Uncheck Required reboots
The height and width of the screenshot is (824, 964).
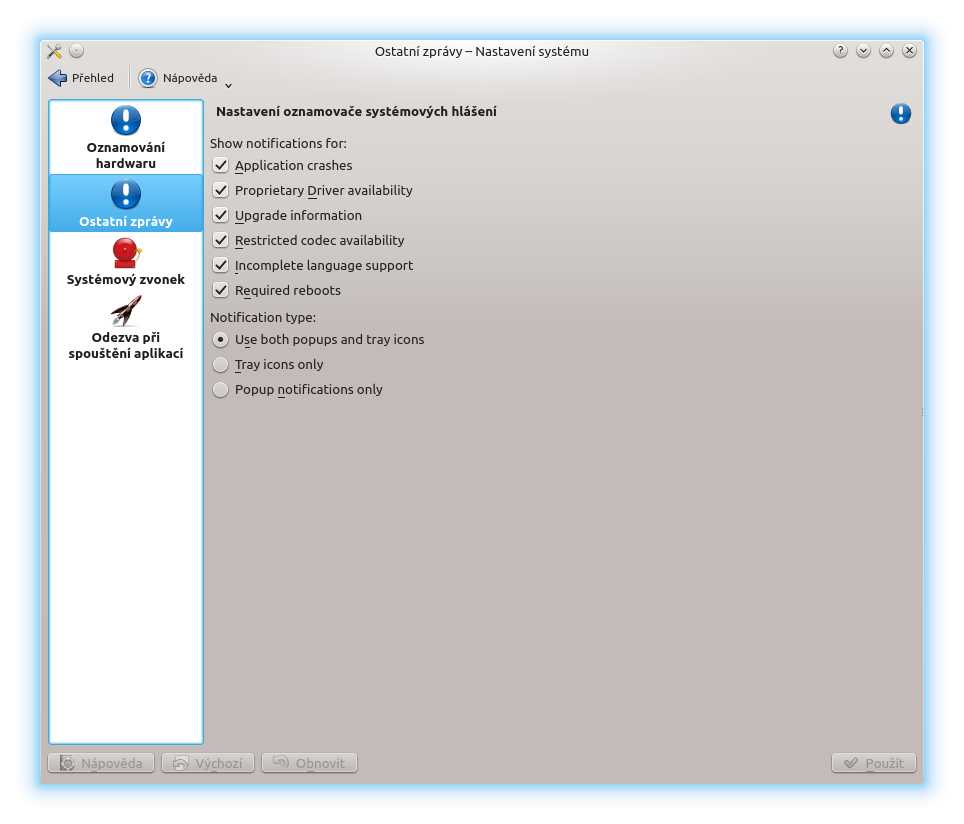[x=221, y=290]
